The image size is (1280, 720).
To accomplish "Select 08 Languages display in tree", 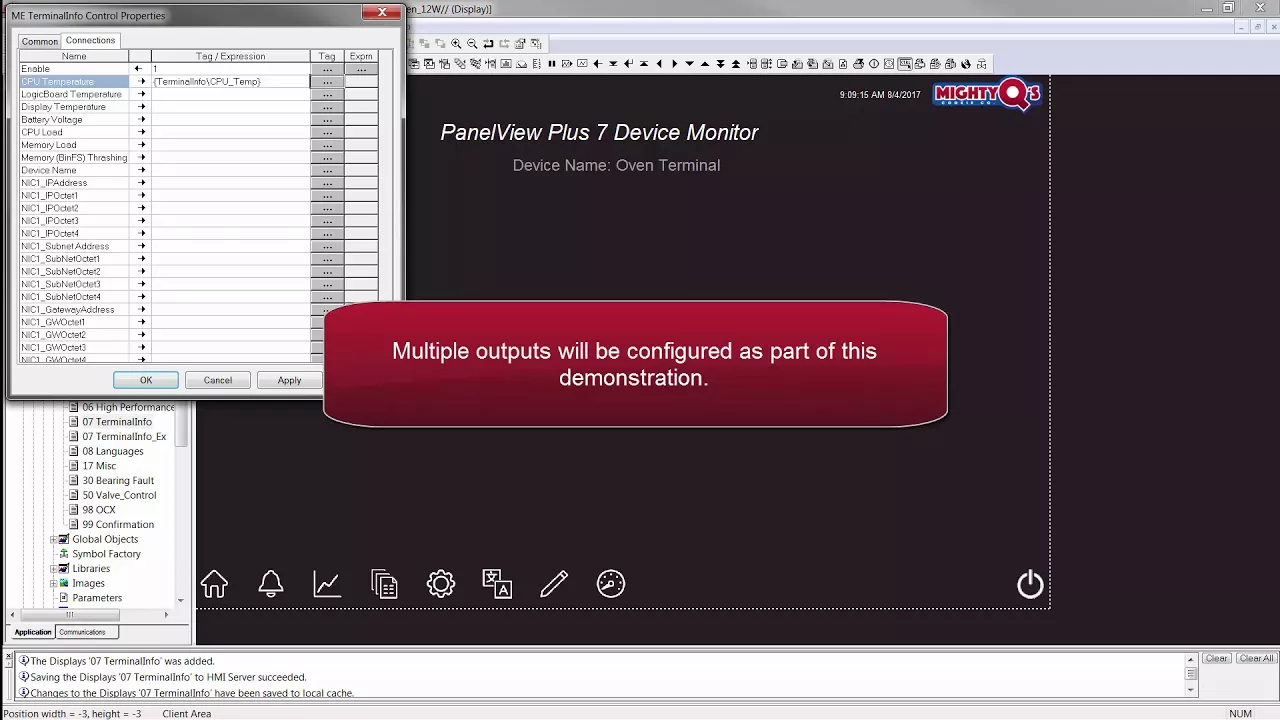I will 113,451.
